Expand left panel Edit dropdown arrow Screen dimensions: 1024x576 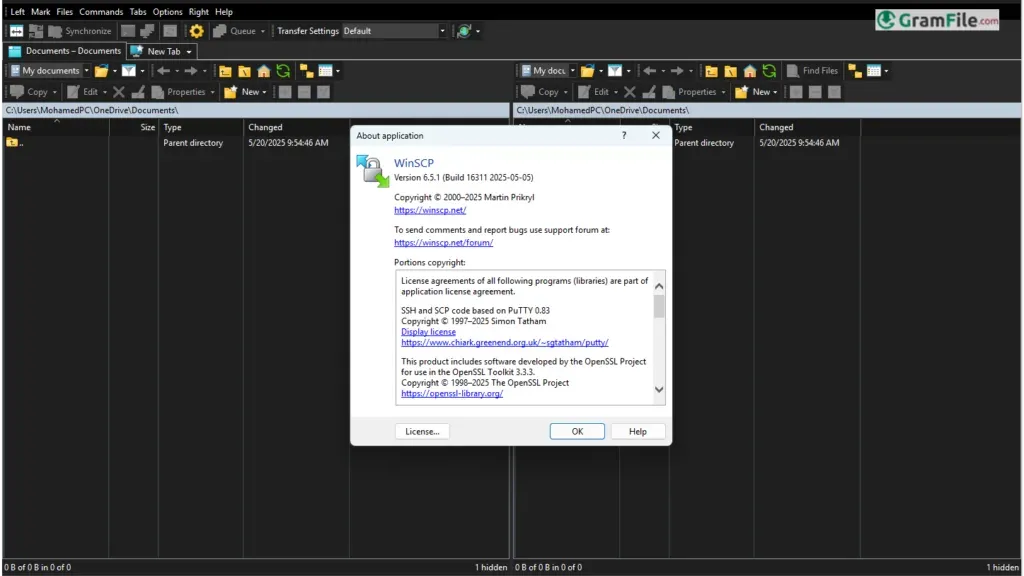[x=104, y=92]
